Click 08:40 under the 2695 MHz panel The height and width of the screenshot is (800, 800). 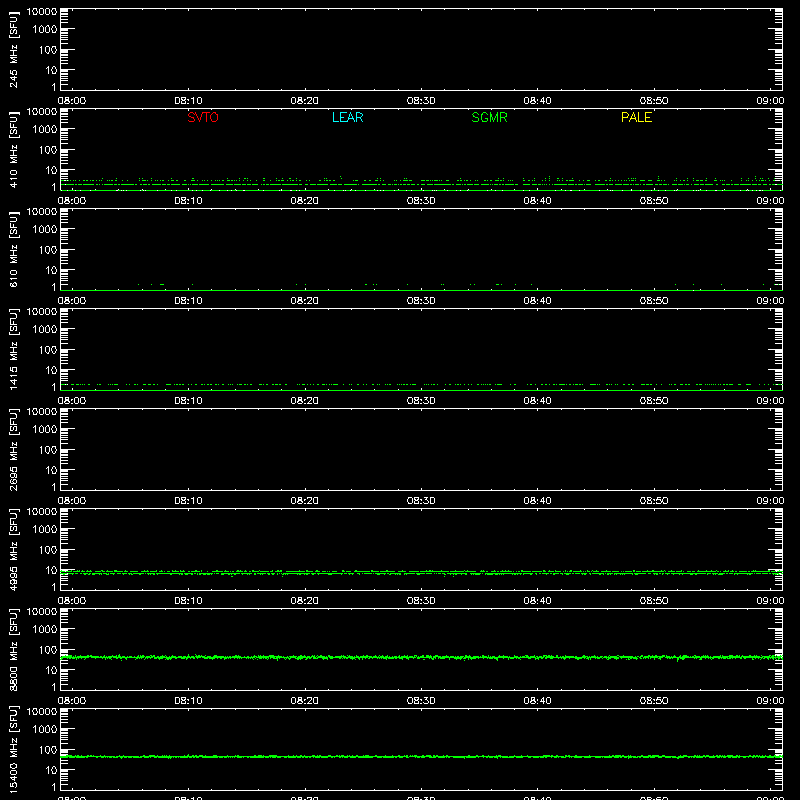(x=537, y=501)
